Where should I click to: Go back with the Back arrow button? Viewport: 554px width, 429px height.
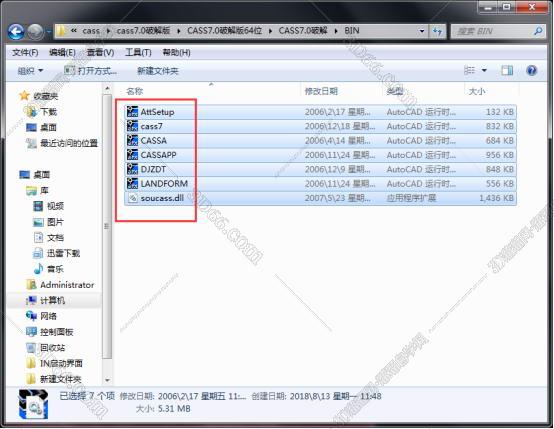coord(16,32)
